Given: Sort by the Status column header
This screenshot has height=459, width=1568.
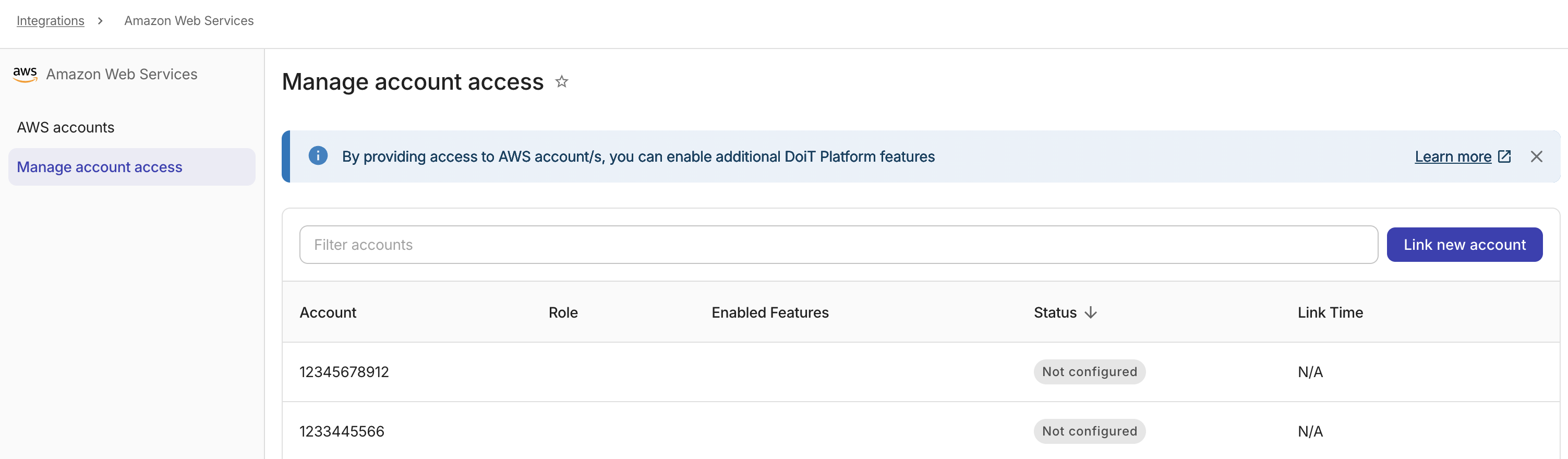Looking at the screenshot, I should (1055, 312).
